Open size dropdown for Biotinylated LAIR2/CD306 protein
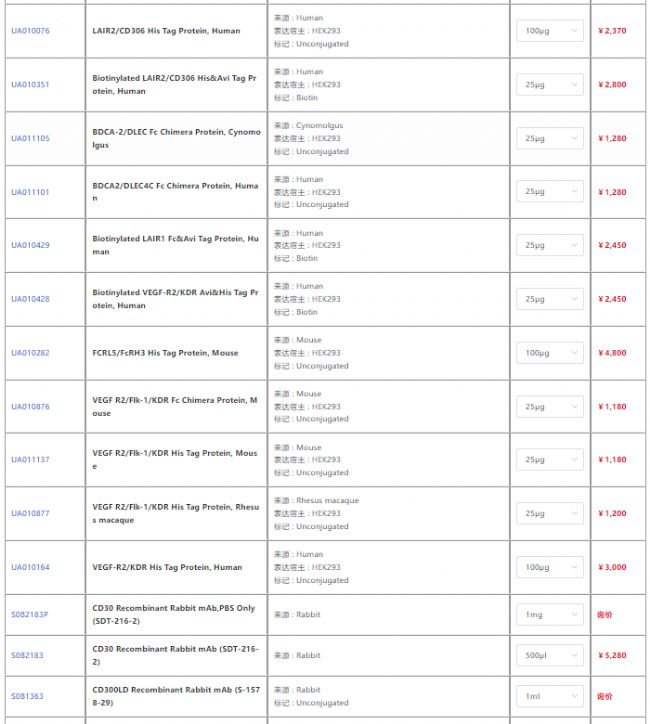Viewport: 650px width, 724px height. point(550,85)
